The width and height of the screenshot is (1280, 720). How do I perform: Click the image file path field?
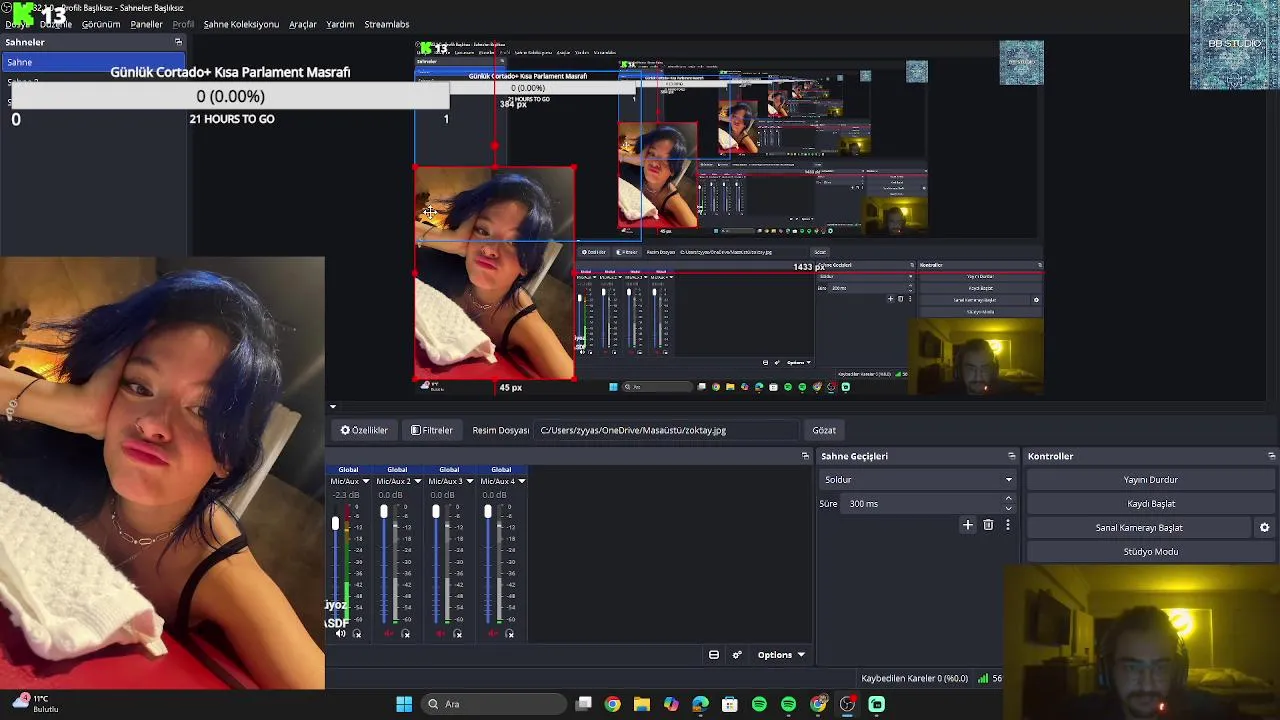666,430
